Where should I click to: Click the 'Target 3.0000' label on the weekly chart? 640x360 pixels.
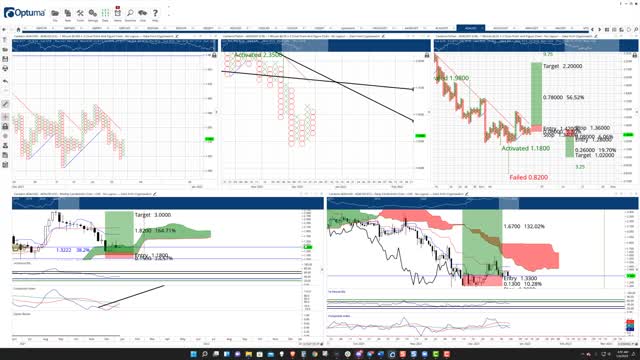(x=153, y=215)
